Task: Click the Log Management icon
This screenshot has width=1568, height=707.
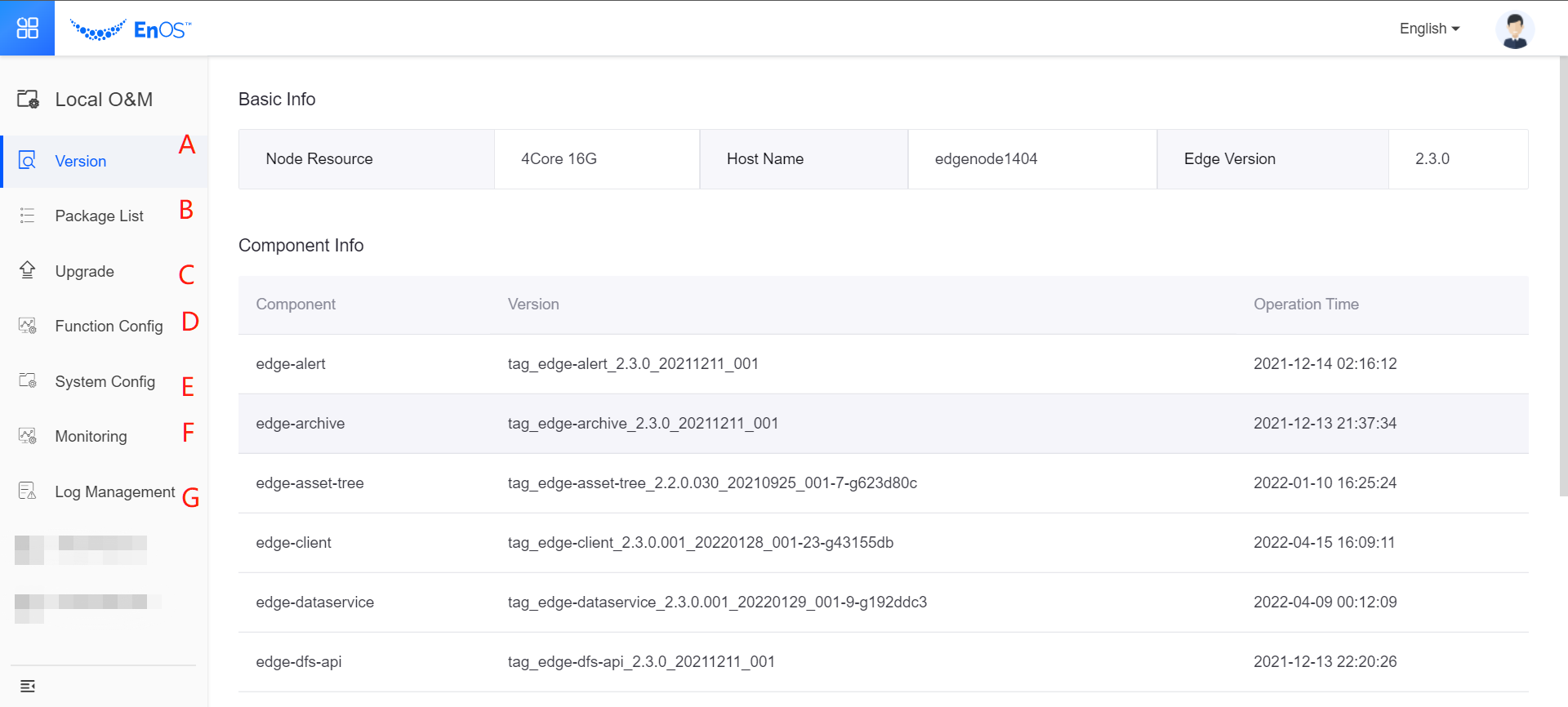Action: pyautogui.click(x=27, y=491)
